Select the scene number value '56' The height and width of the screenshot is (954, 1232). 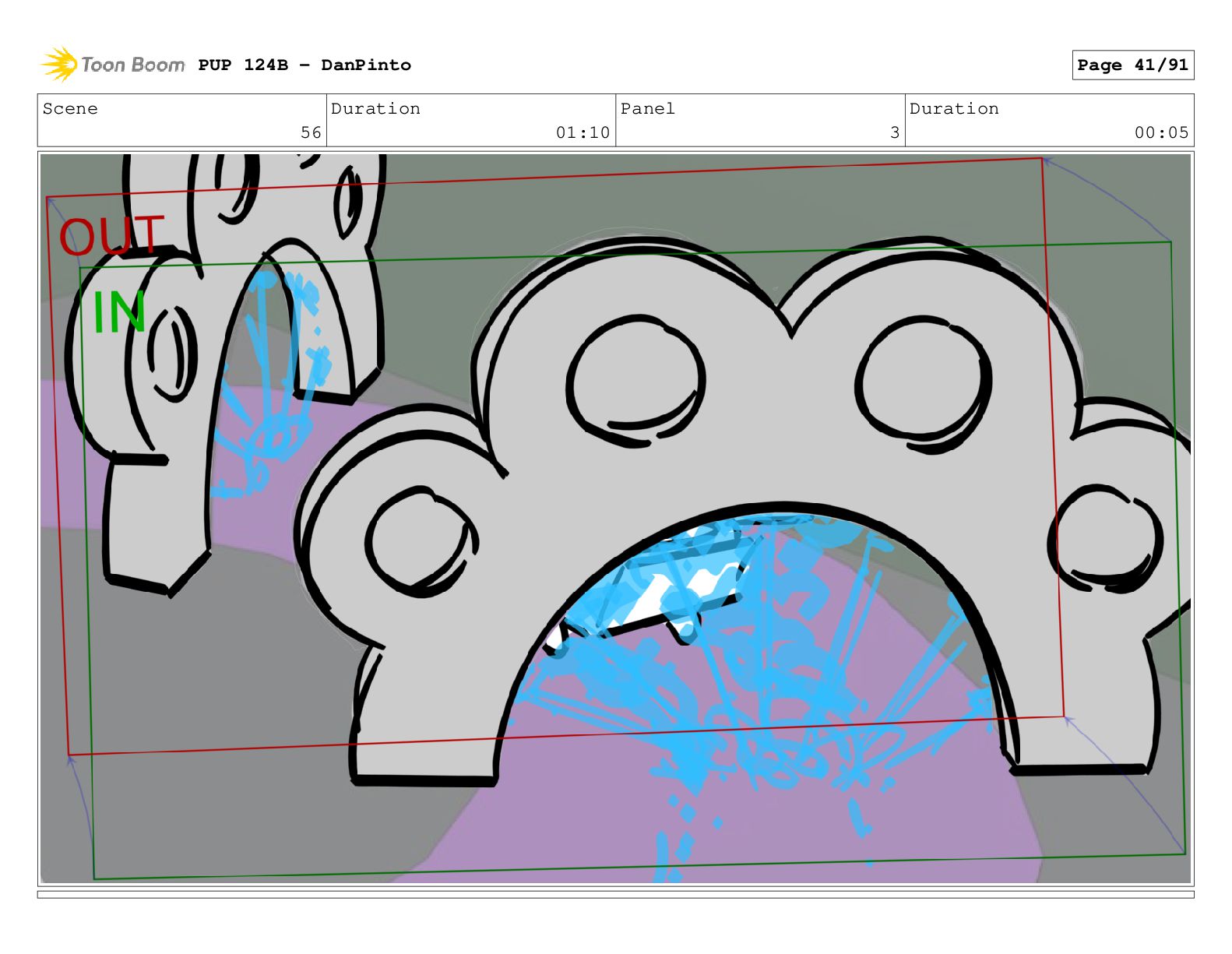coord(311,133)
